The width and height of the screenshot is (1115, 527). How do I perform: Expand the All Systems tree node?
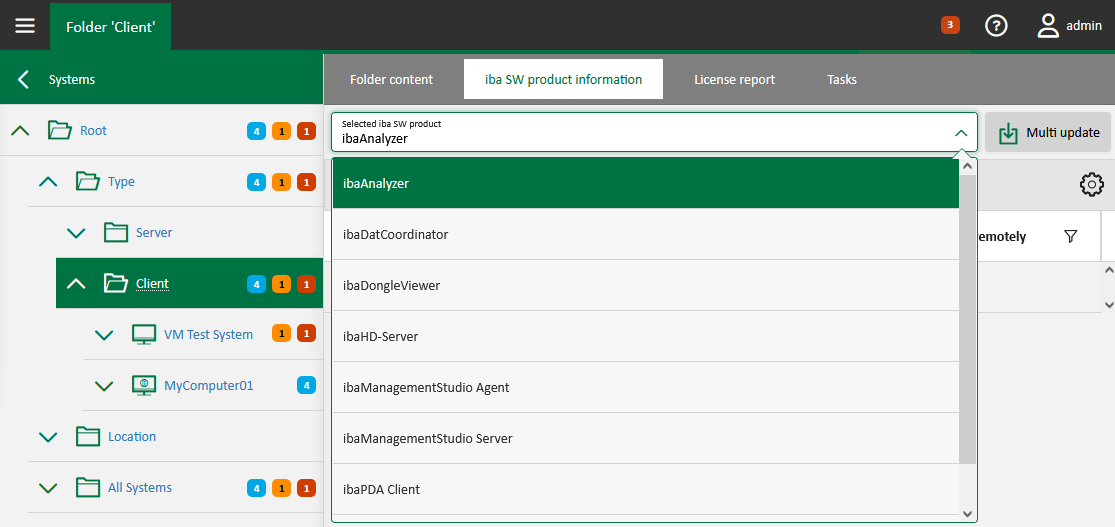tap(48, 487)
